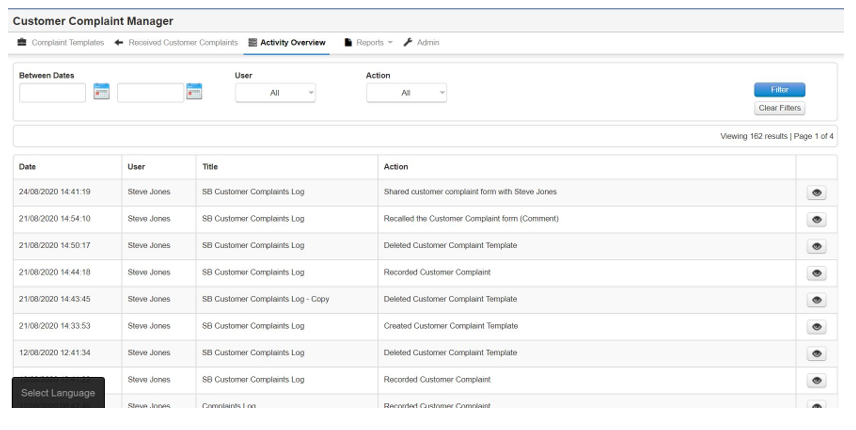Click the date 12/08/2020 12:41:34
This screenshot has height=430, width=856.
(55, 353)
